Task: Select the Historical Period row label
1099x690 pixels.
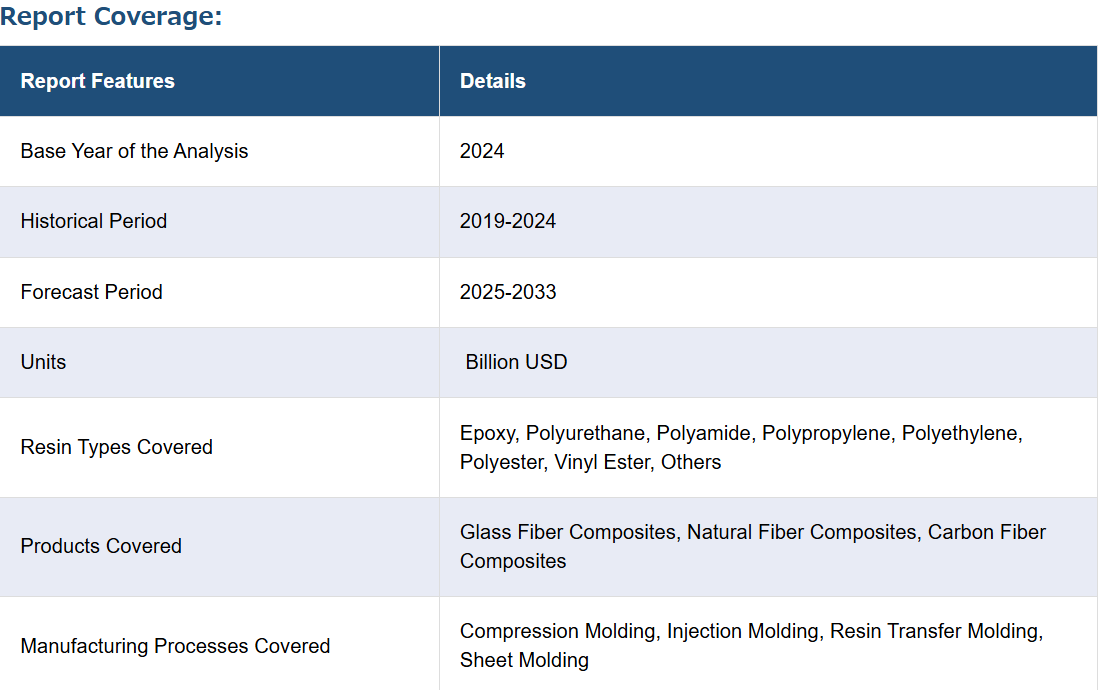Action: click(x=94, y=222)
